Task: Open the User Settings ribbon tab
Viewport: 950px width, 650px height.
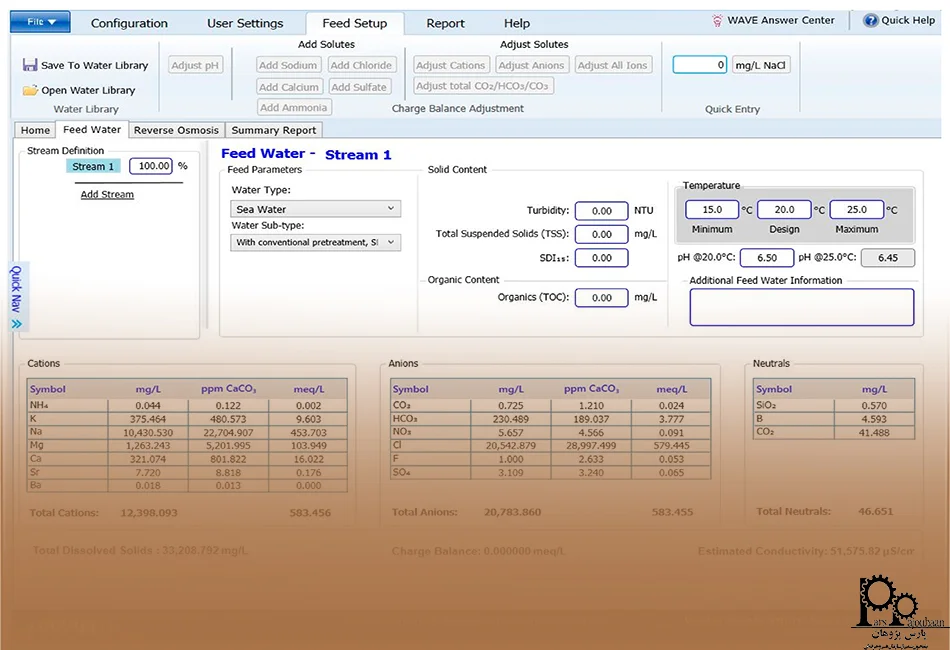Action: (x=245, y=23)
